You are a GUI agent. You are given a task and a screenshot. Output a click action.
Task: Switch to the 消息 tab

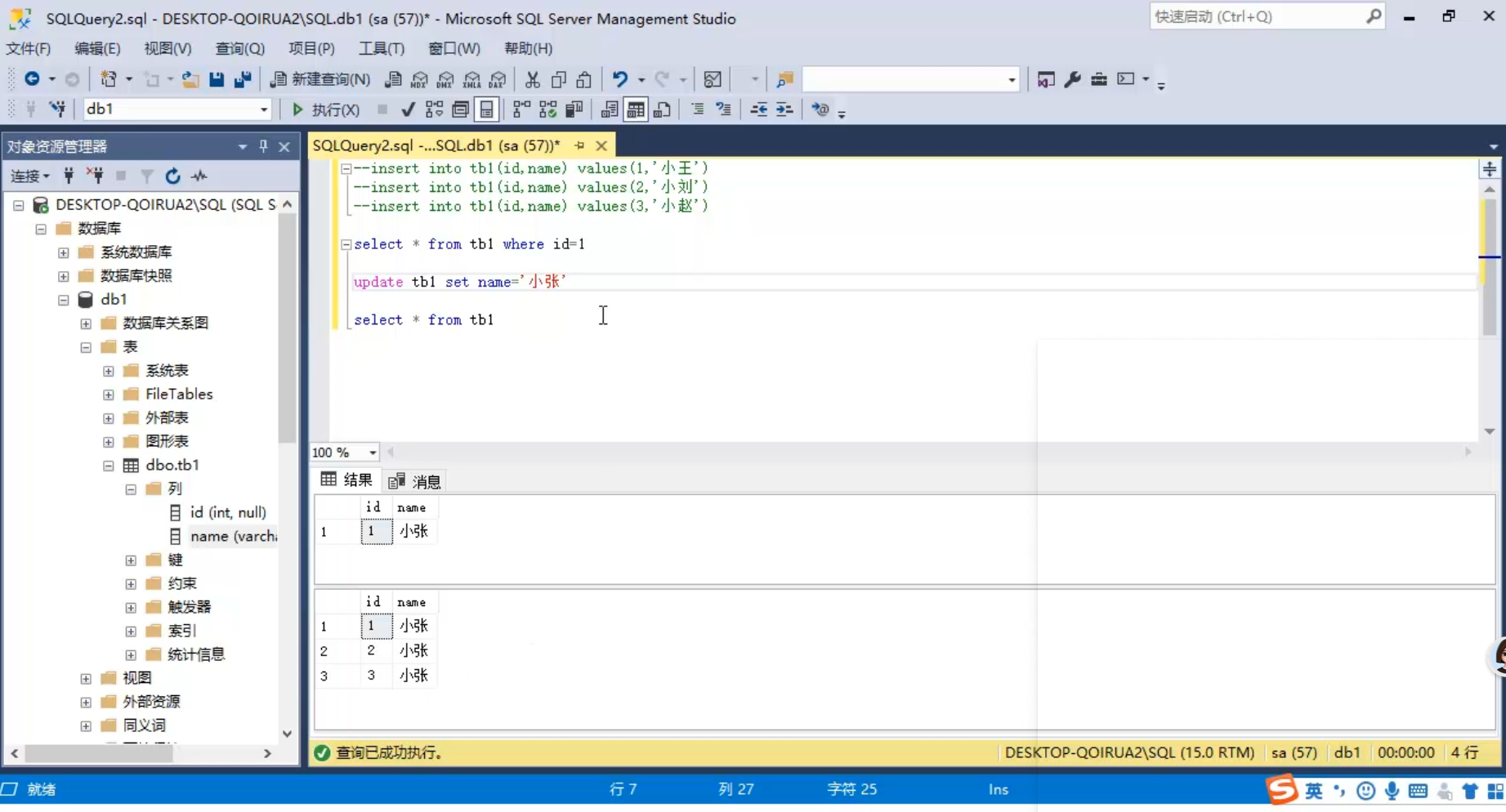(x=414, y=481)
